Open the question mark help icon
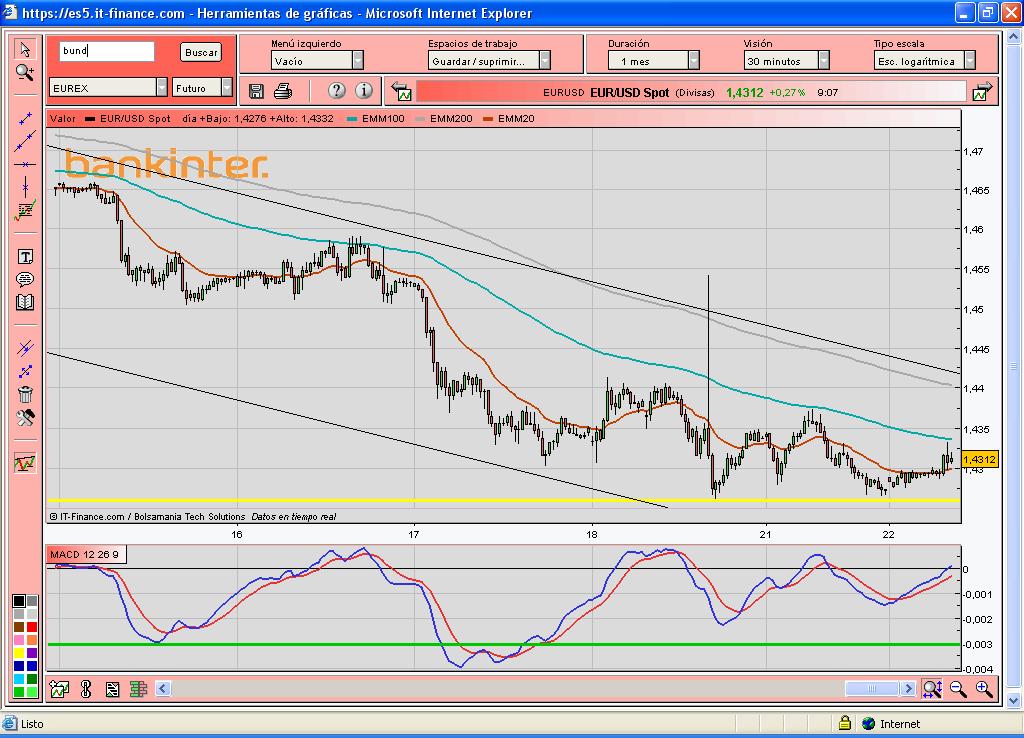 336,91
